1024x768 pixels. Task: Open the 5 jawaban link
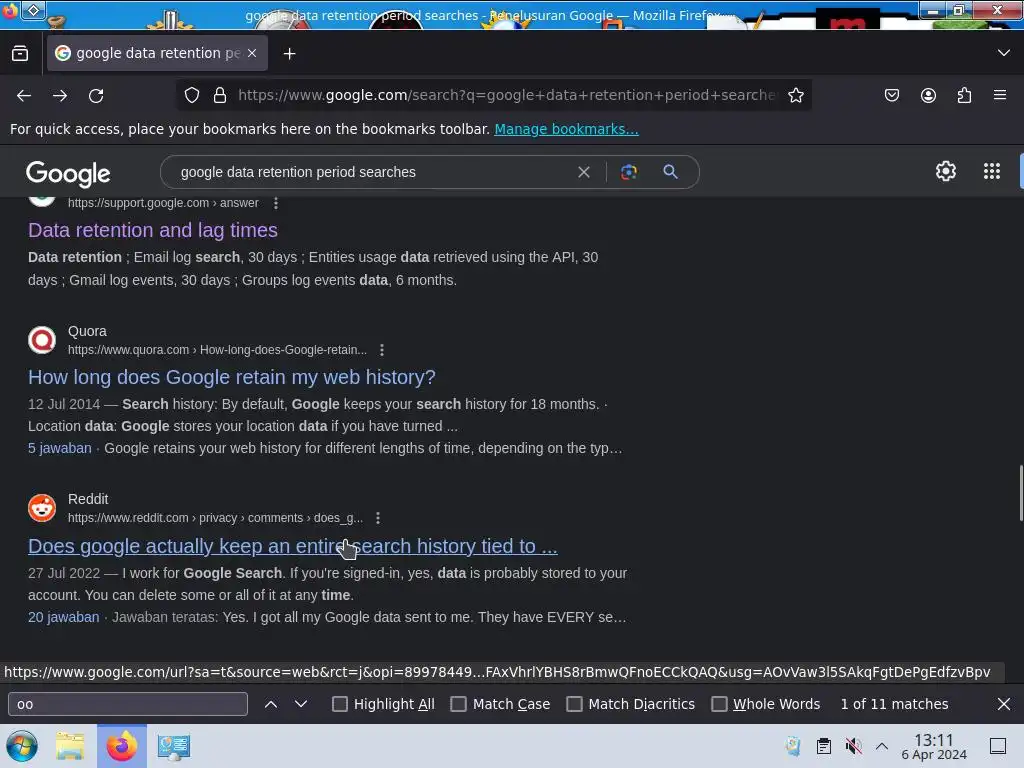point(59,449)
